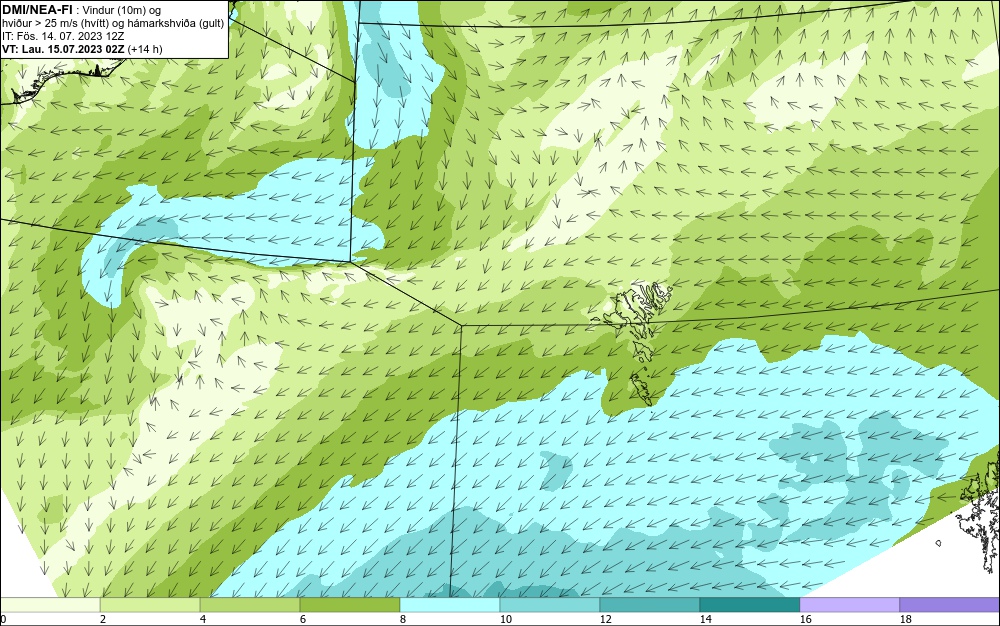This screenshot has height=626, width=1000.
Task: Click the 'IT: Fös. 14. 07. 2023 12Z' line
Action: point(63,36)
